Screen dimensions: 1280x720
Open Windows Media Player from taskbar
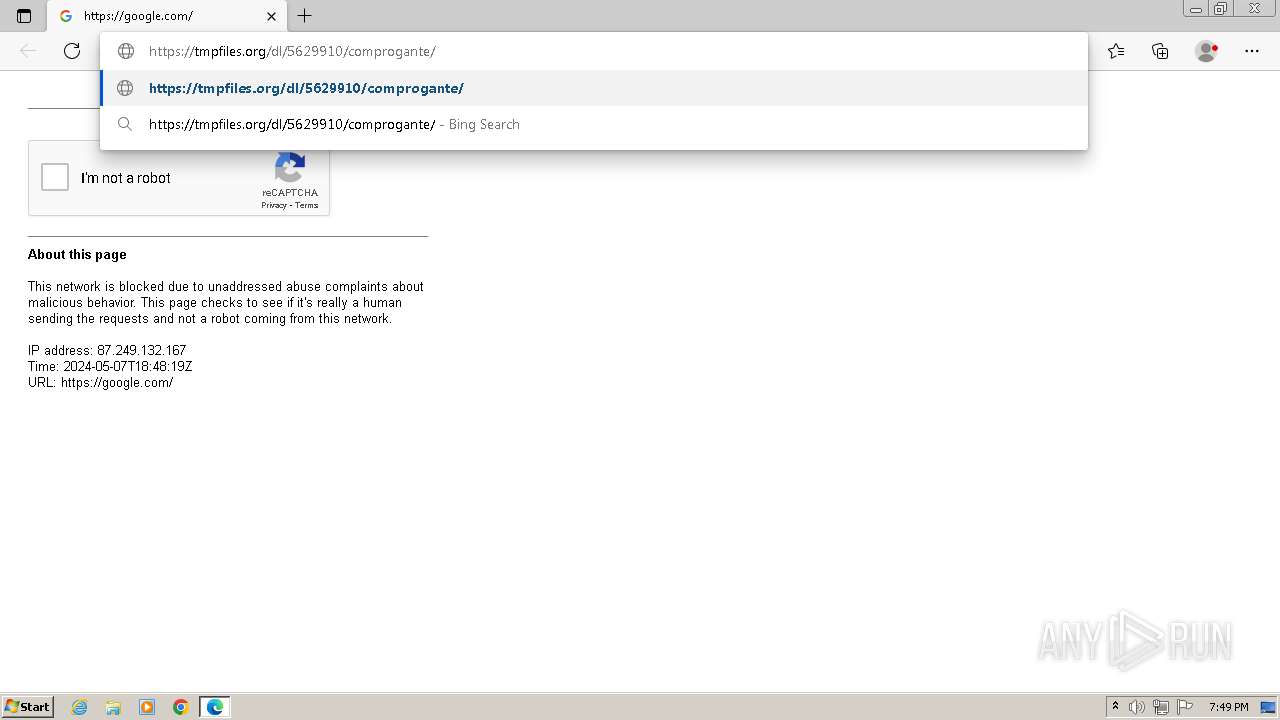pyautogui.click(x=147, y=707)
